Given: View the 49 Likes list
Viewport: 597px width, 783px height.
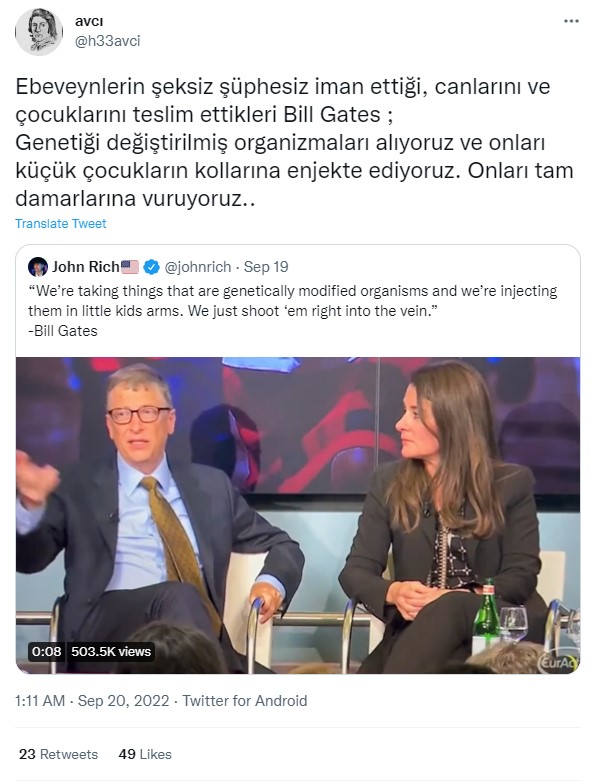Looking at the screenshot, I should tap(145, 754).
